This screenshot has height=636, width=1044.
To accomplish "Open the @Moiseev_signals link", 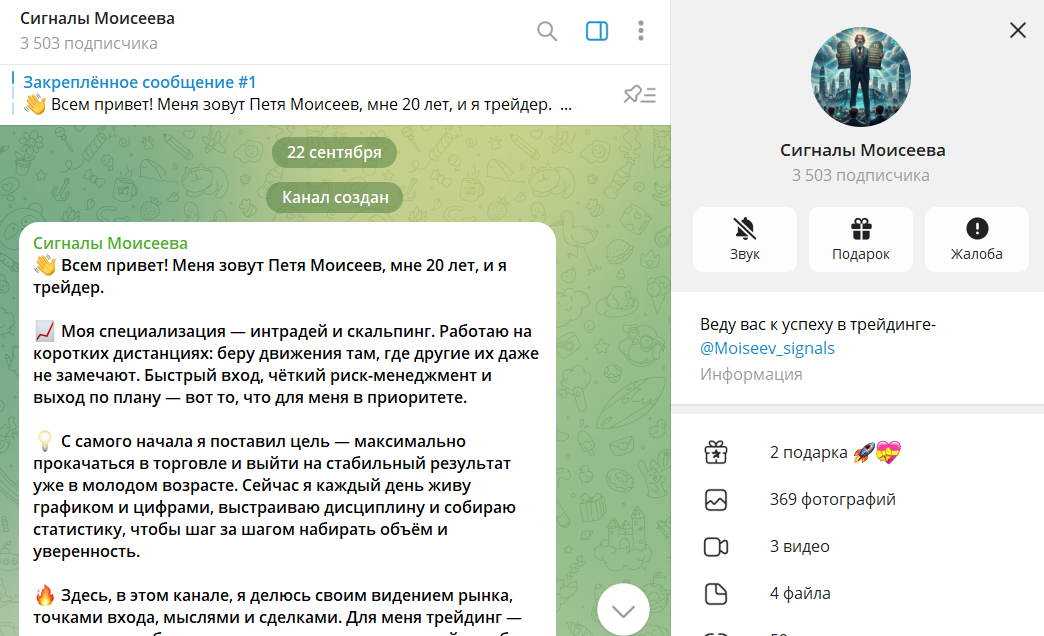I will pos(767,349).
